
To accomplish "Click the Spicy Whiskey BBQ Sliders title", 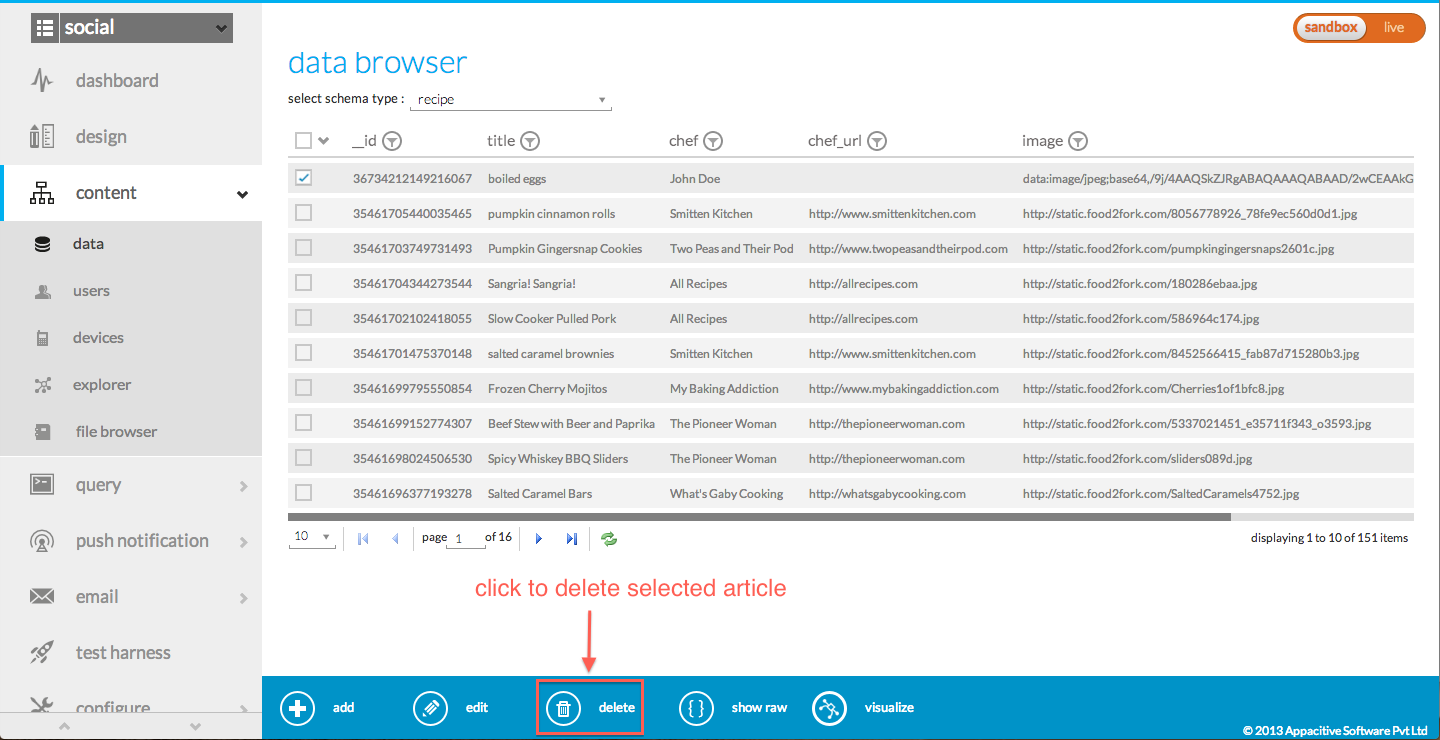I will click(x=558, y=459).
